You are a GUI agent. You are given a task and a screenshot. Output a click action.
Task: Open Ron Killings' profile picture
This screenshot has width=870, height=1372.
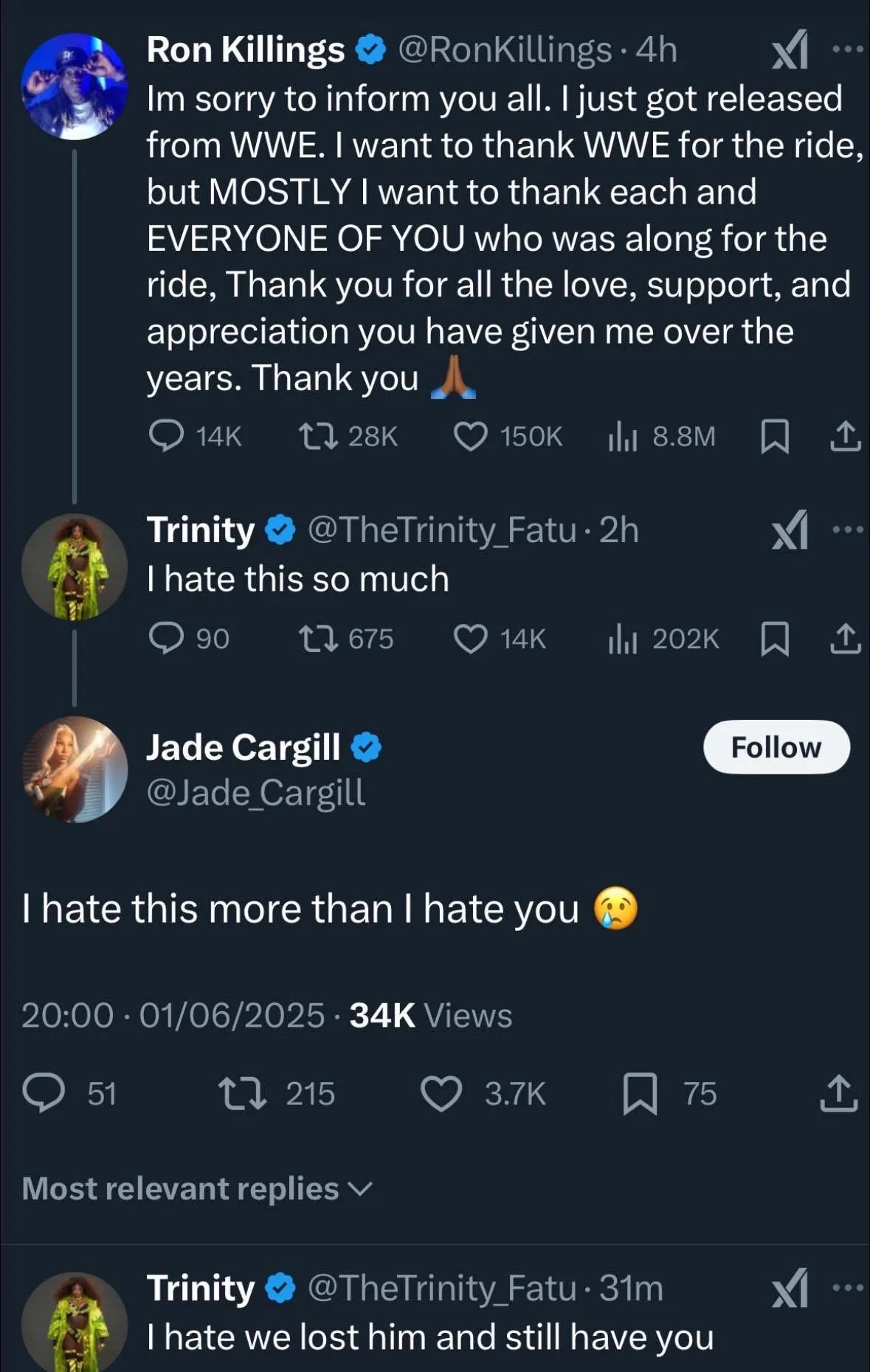coord(74,86)
